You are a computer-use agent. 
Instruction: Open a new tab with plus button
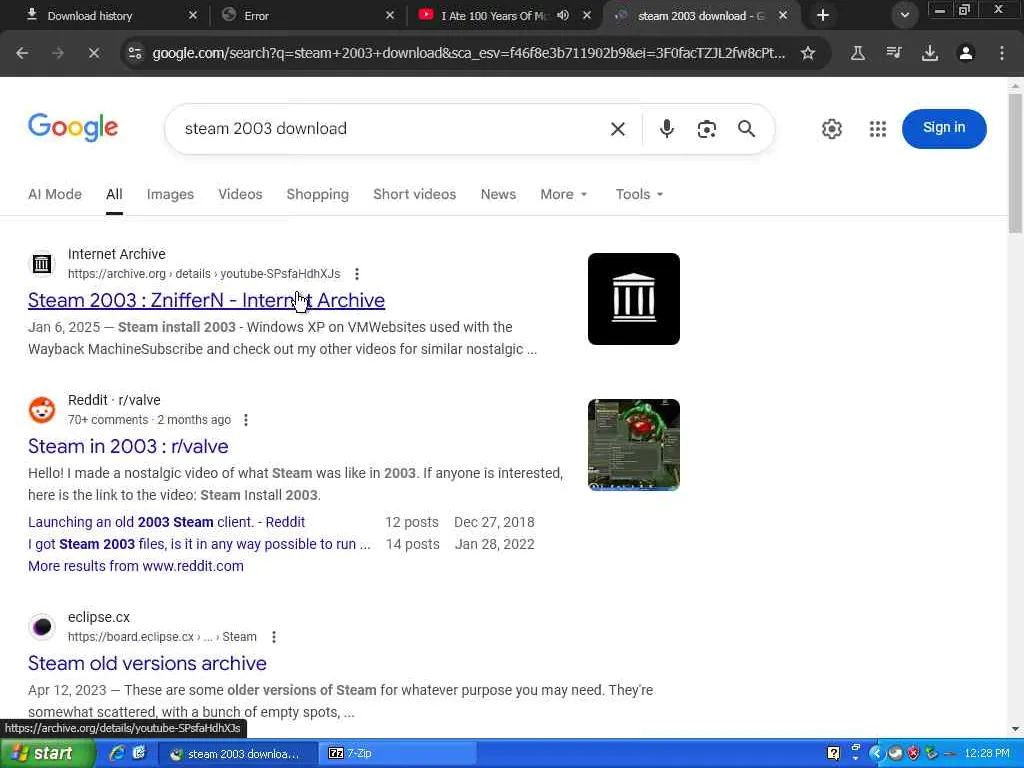(823, 16)
